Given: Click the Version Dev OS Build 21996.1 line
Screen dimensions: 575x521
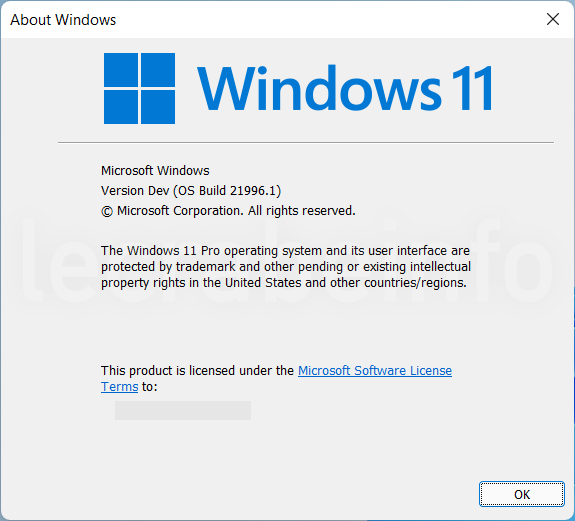Looking at the screenshot, I should (x=191, y=191).
